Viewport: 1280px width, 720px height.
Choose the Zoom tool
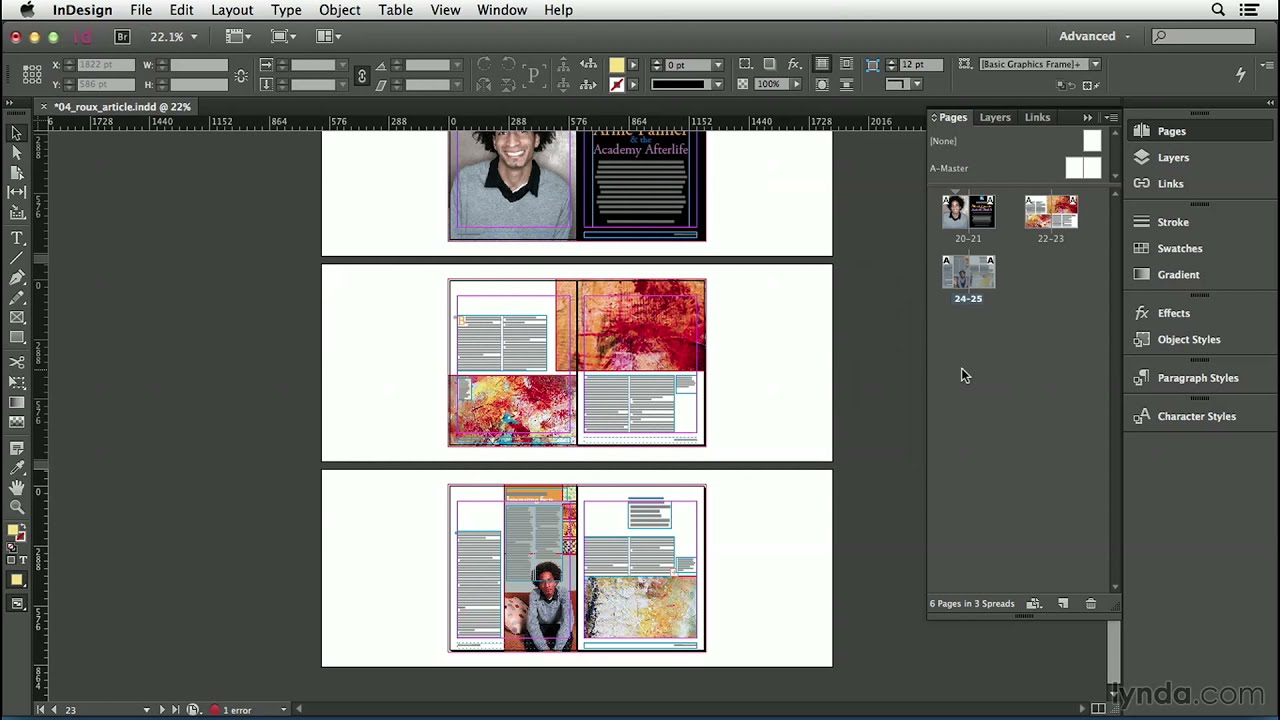coord(17,508)
